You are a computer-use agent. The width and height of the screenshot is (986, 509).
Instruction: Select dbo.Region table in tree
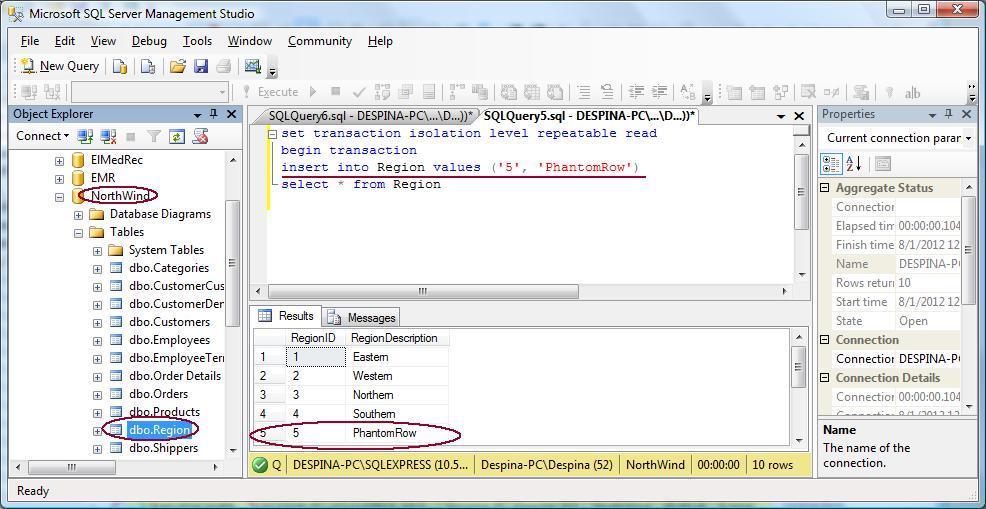click(x=159, y=430)
